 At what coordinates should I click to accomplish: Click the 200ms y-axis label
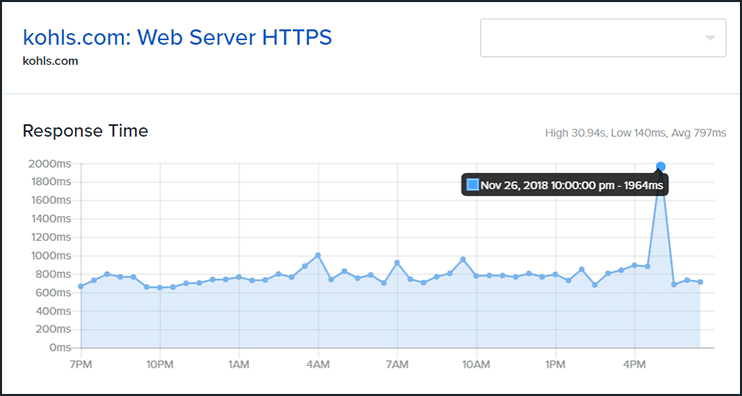pyautogui.click(x=52, y=330)
